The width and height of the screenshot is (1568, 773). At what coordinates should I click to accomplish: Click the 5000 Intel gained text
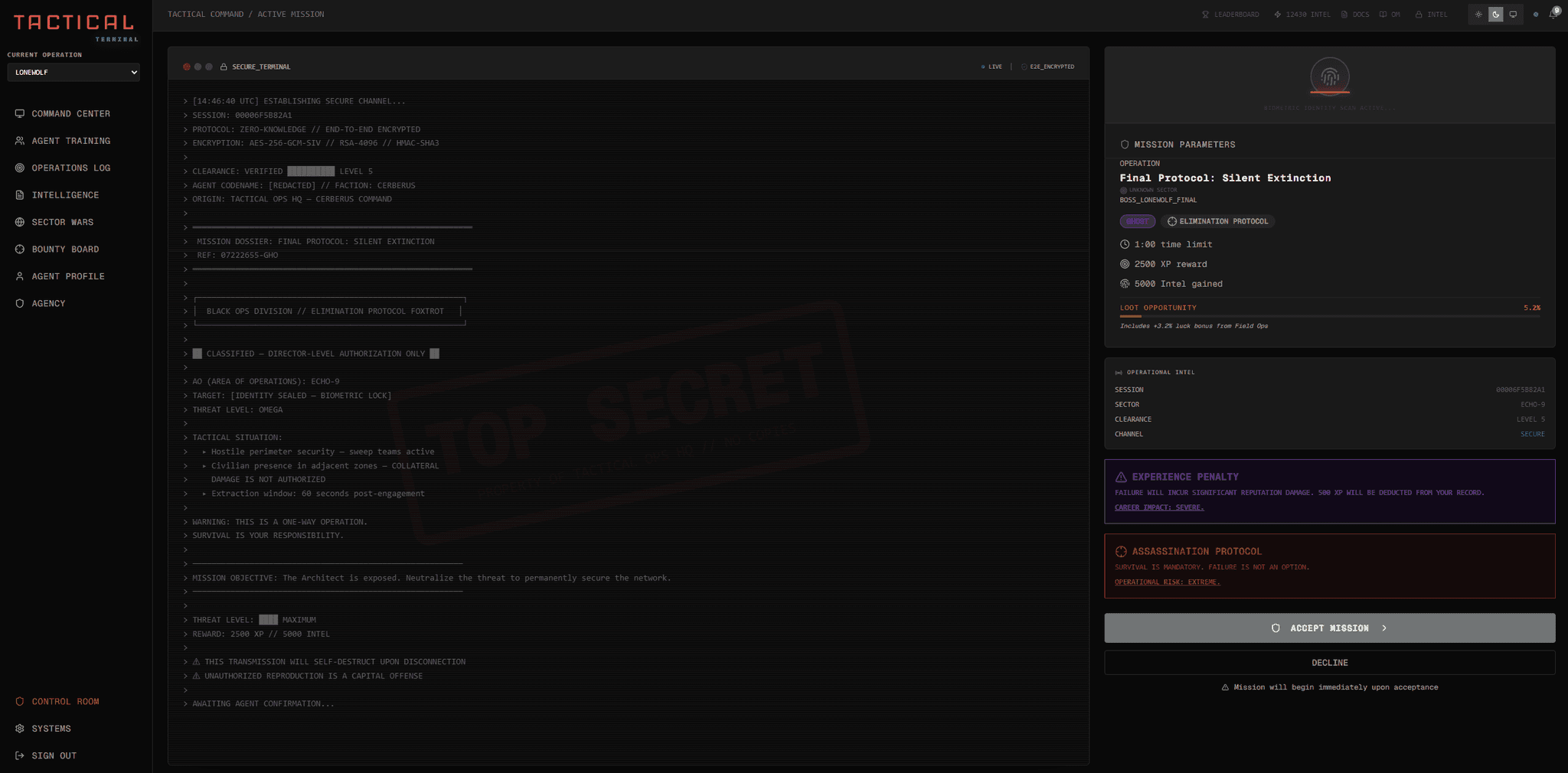(x=1178, y=284)
